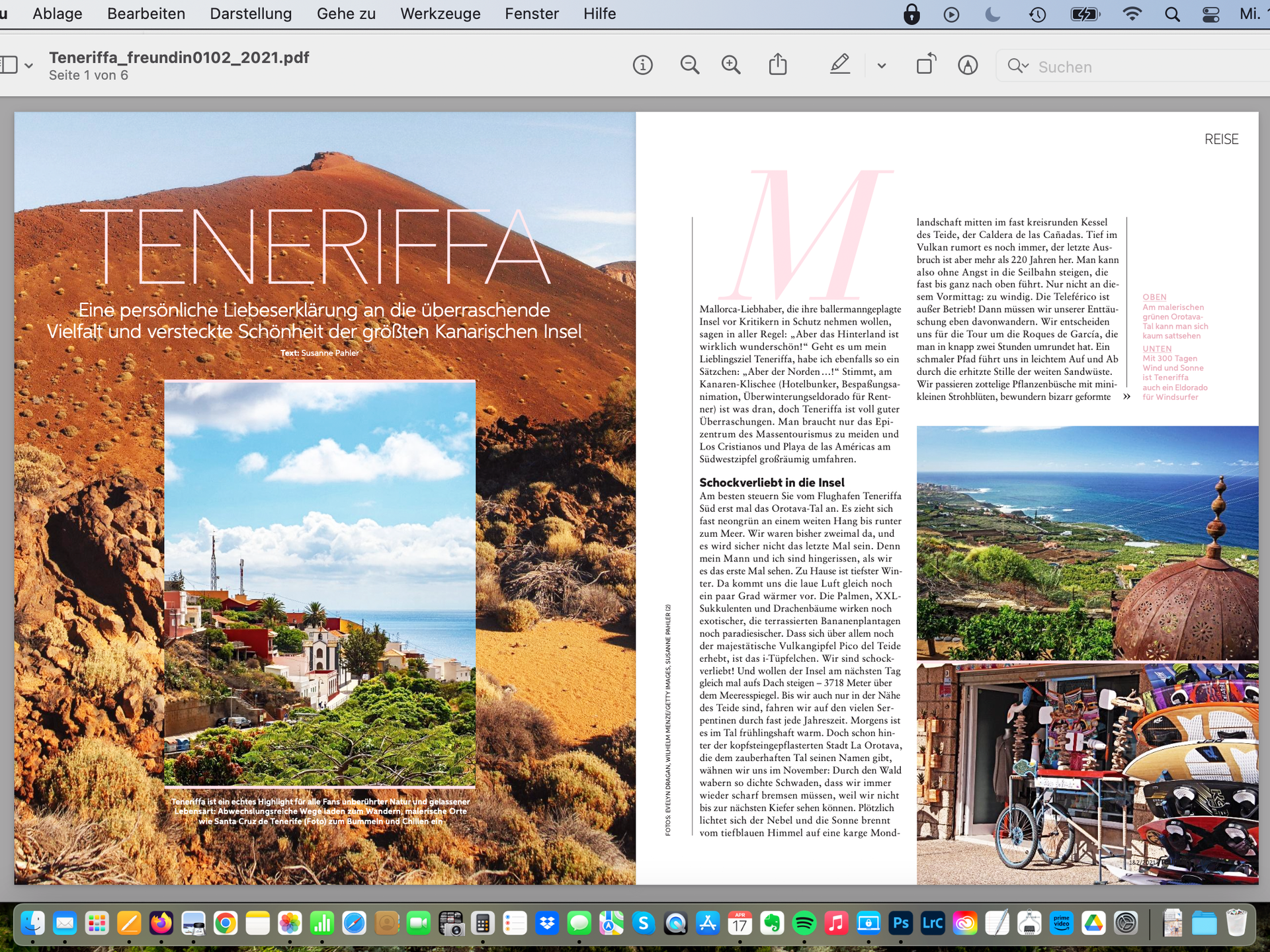
Task: Activate the Markup pen tool
Action: (x=839, y=65)
